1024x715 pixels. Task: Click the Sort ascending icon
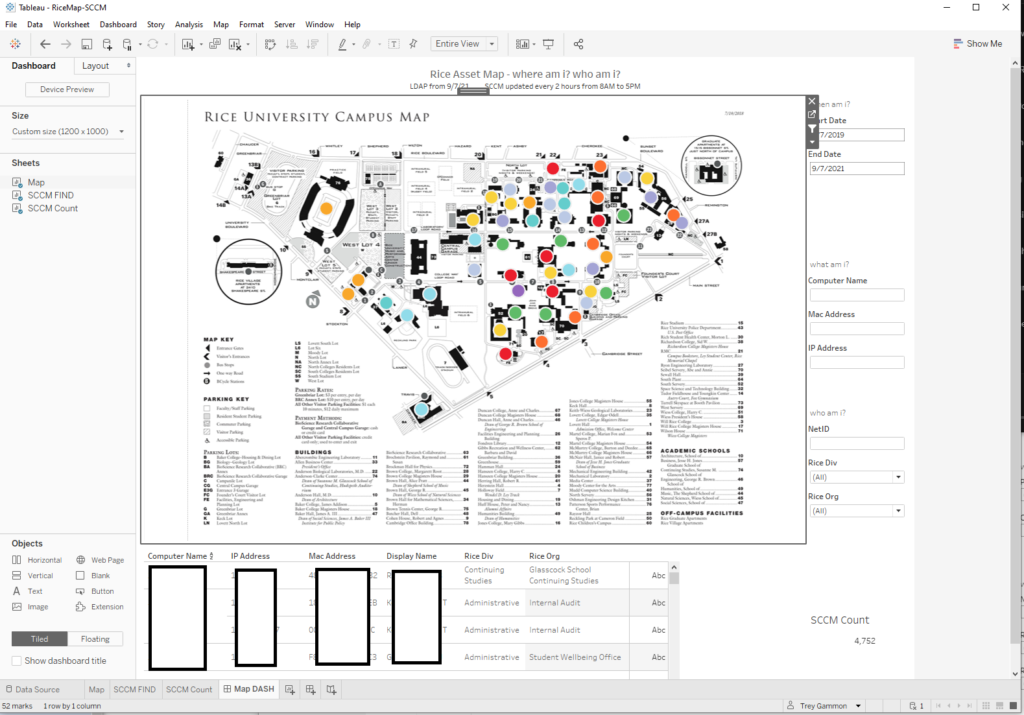click(292, 44)
